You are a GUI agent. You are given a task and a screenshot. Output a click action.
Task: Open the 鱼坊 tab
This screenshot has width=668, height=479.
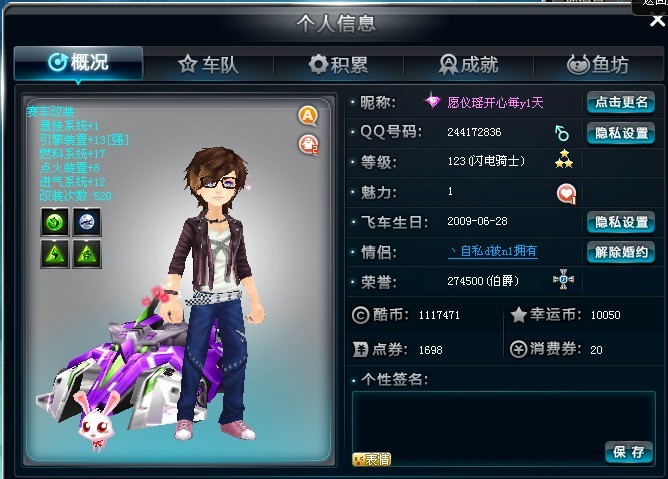[x=598, y=65]
